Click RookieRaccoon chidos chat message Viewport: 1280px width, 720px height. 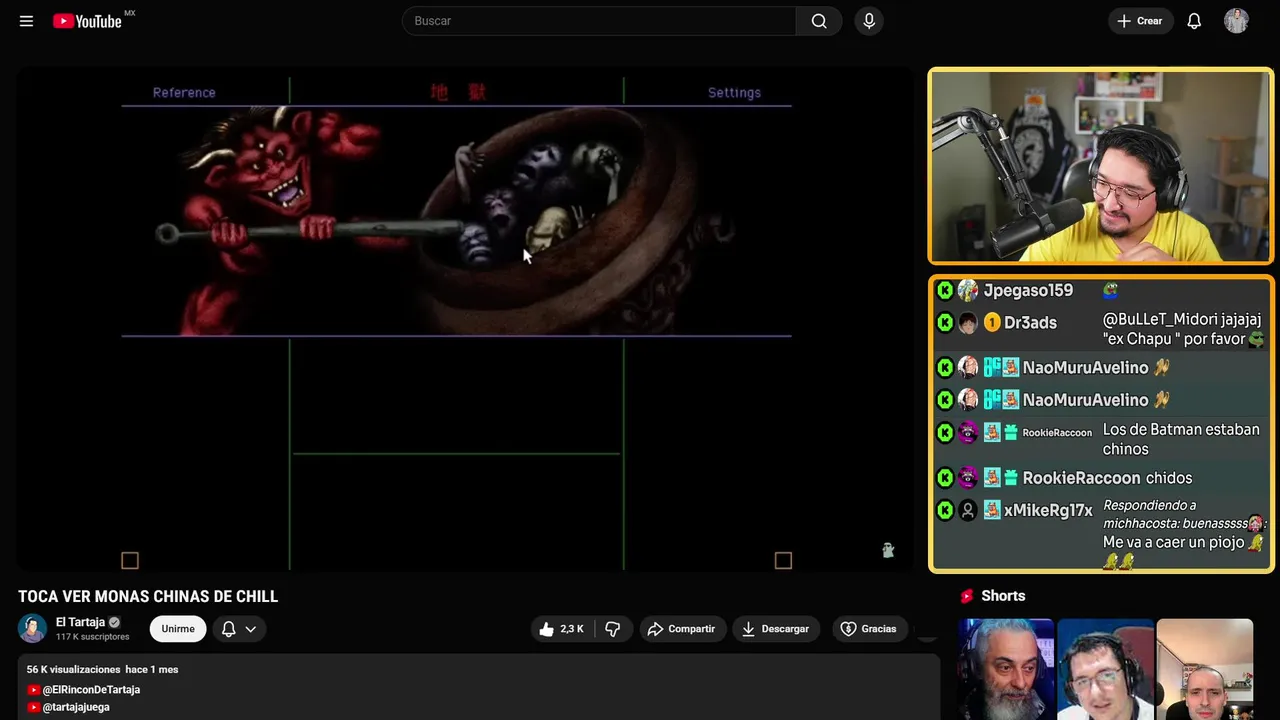(x=1168, y=478)
